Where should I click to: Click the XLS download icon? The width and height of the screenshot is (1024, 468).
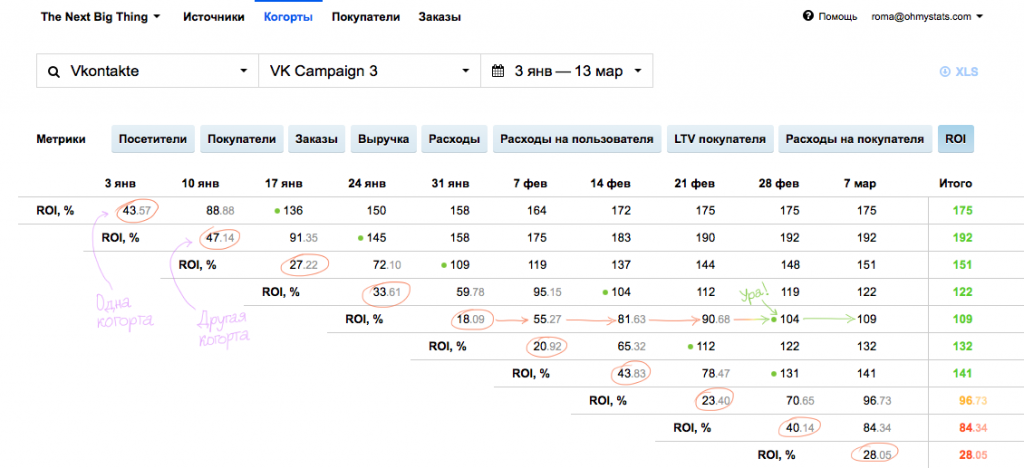944,72
